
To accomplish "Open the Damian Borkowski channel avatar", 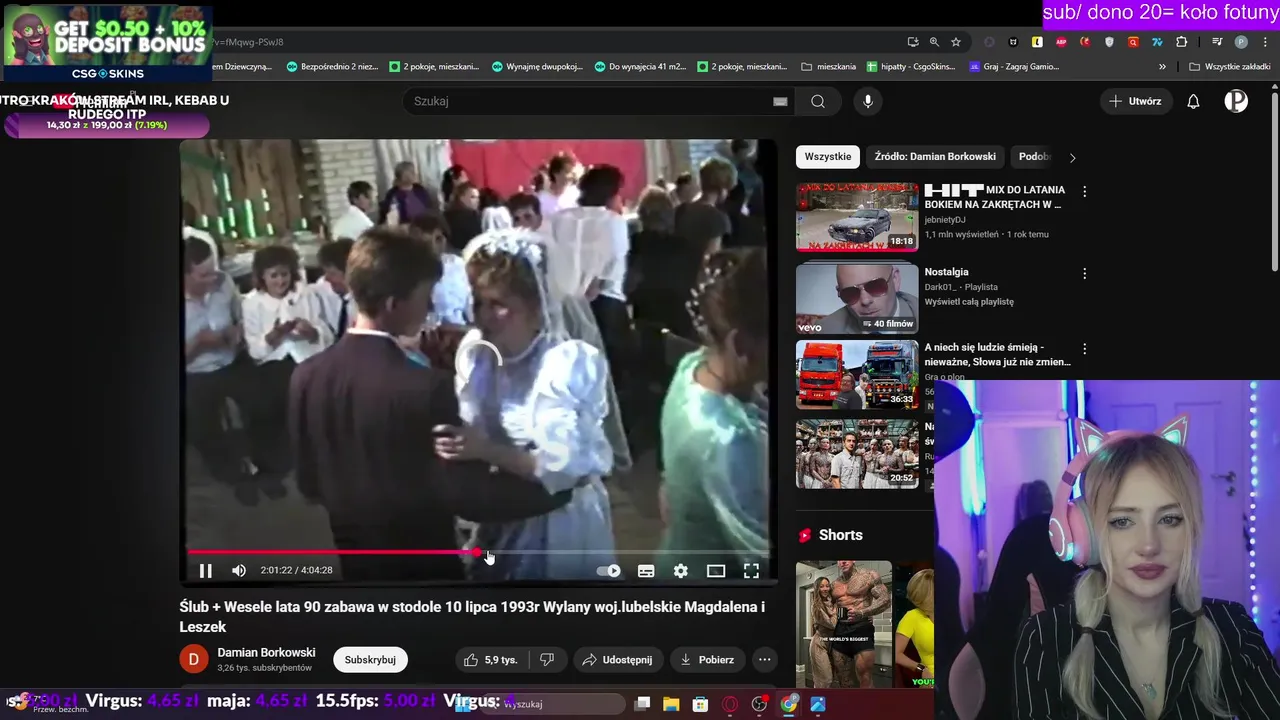I will pos(194,660).
